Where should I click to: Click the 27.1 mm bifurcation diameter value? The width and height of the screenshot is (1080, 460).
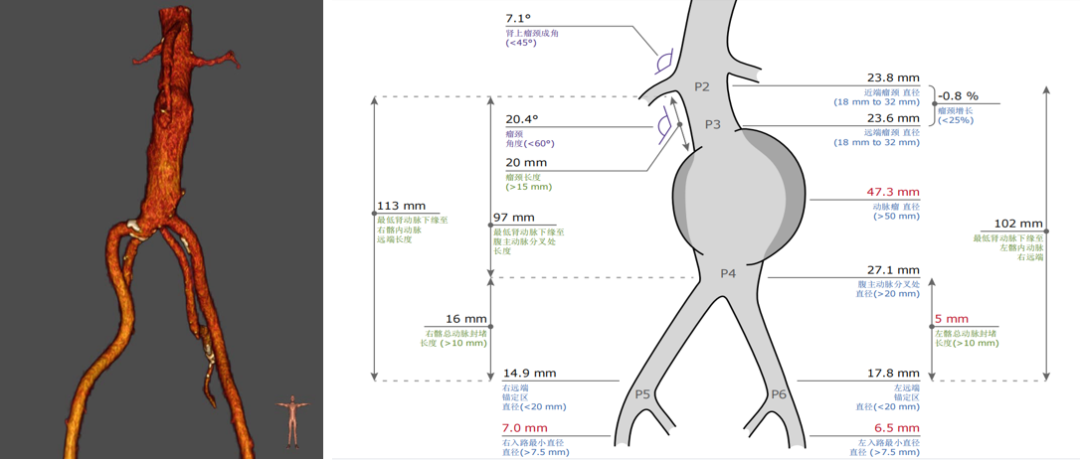(894, 270)
